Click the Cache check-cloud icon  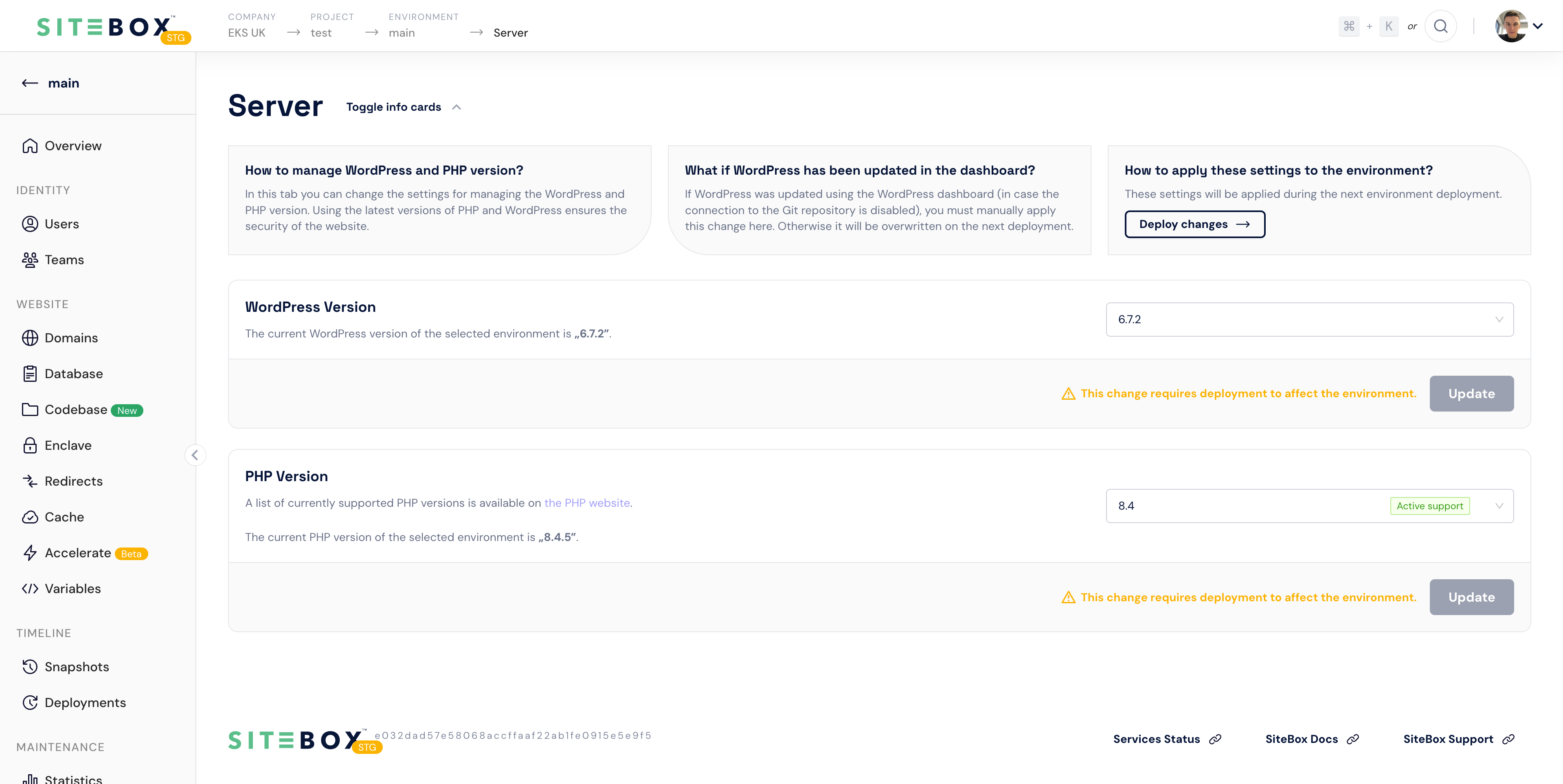(x=30, y=517)
